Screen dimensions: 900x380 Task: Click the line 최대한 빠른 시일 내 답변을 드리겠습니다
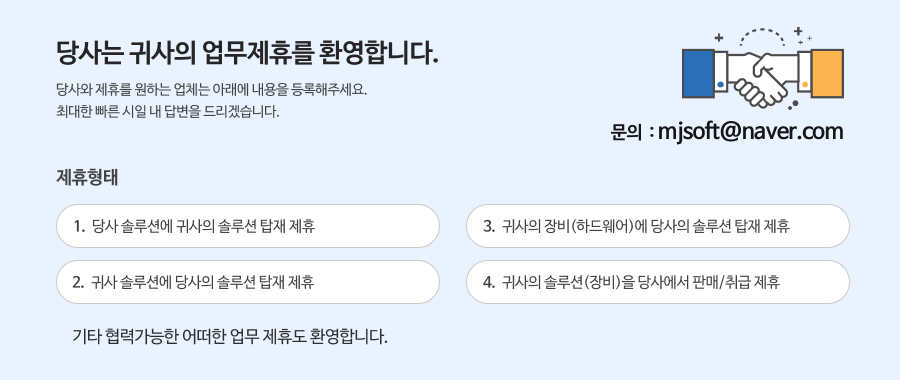tap(168, 111)
